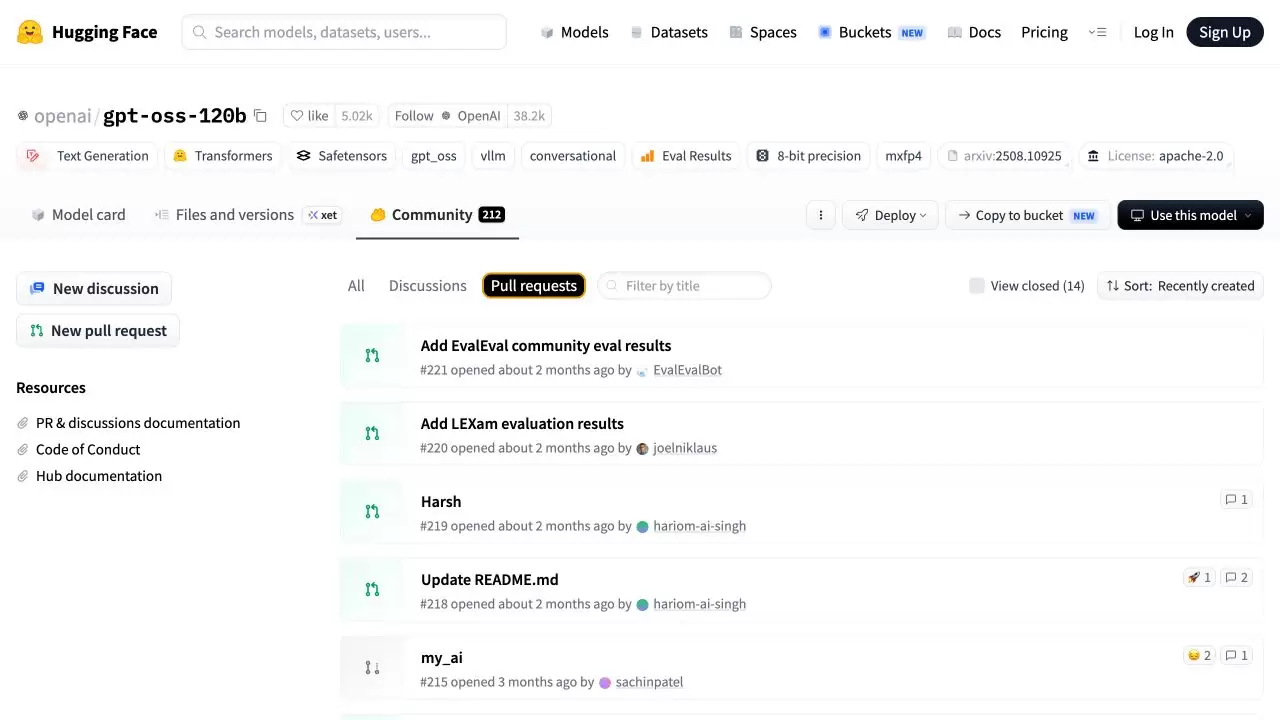Click the comment count on my_ai PR
Screen dimensions: 1280x720
[1236, 655]
